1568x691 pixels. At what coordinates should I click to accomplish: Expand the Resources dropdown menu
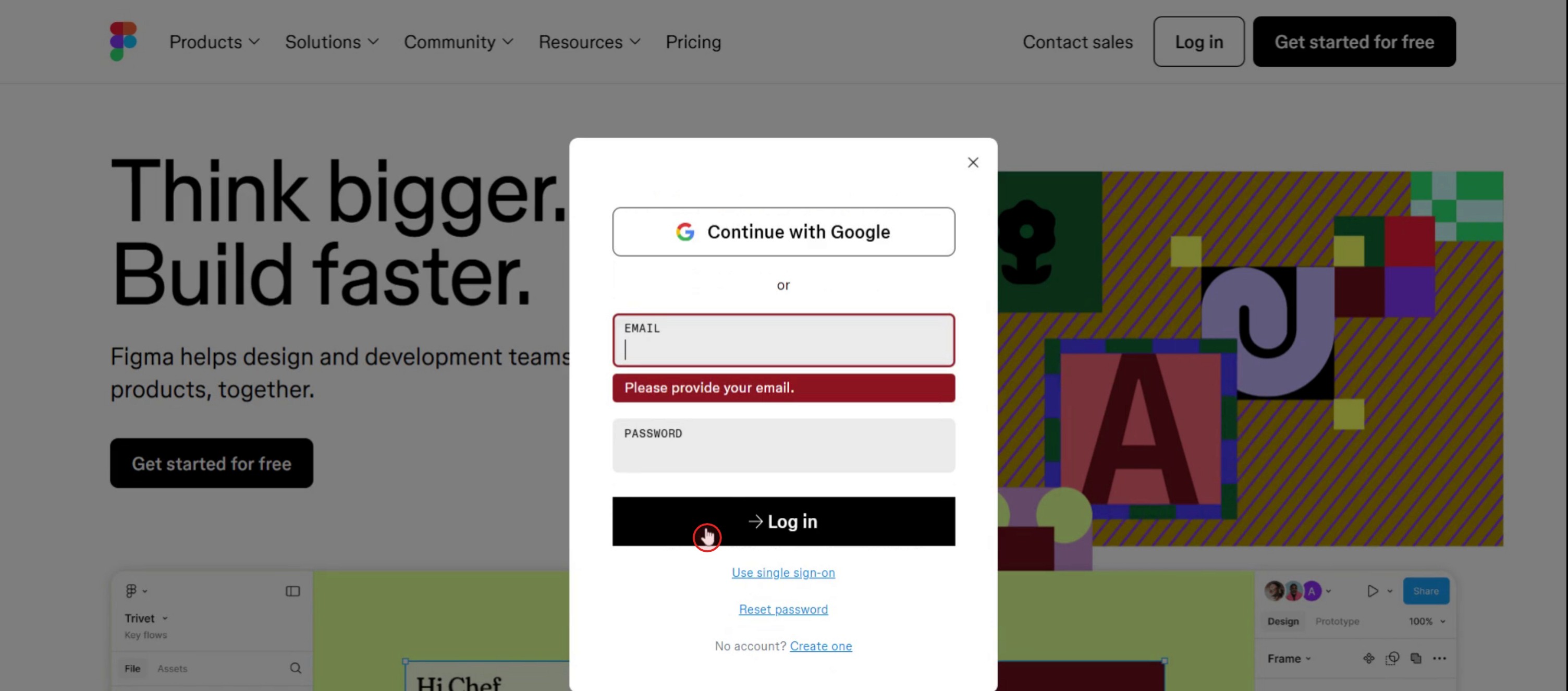[x=589, y=41]
